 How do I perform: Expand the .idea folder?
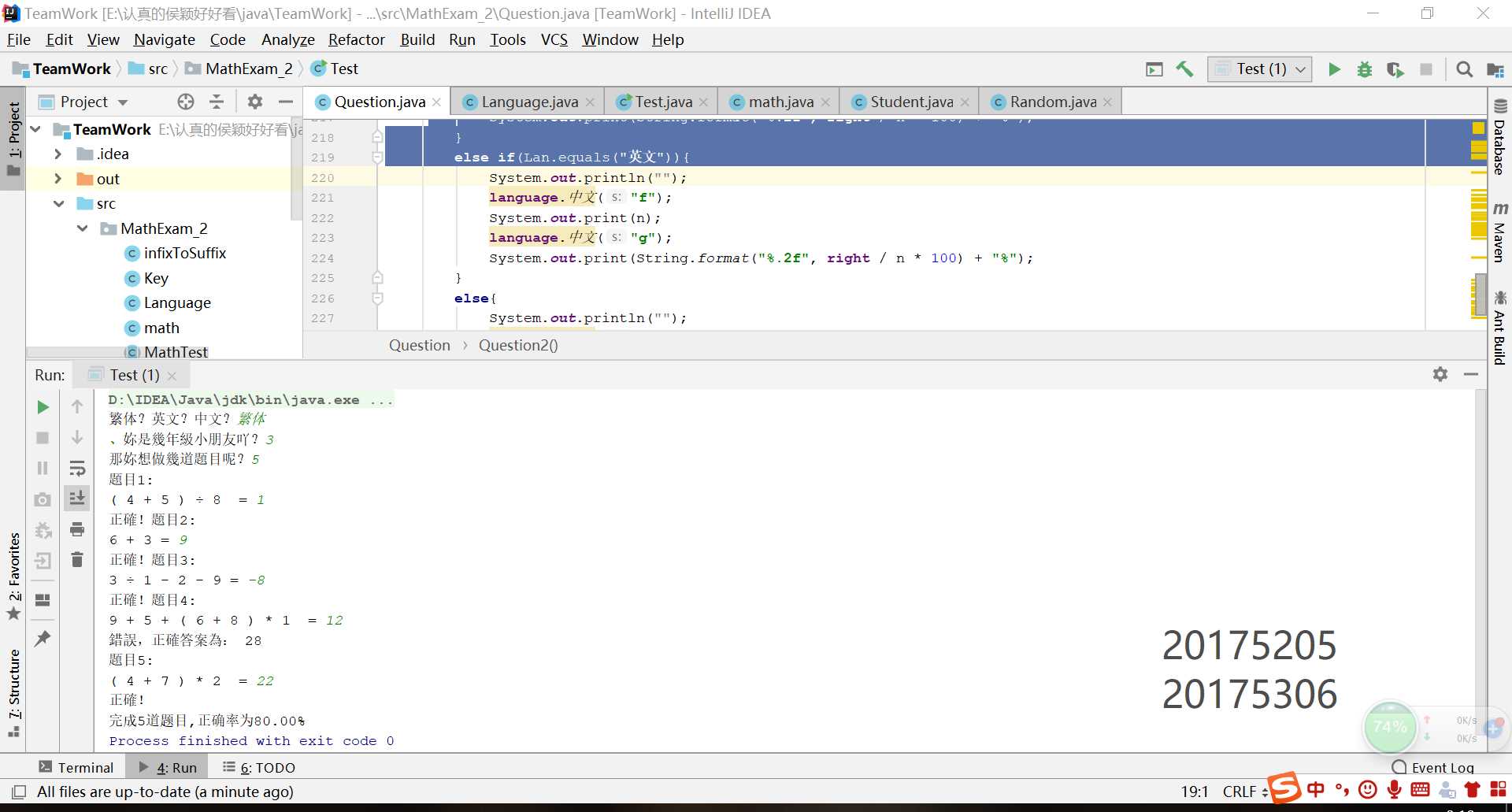point(58,154)
